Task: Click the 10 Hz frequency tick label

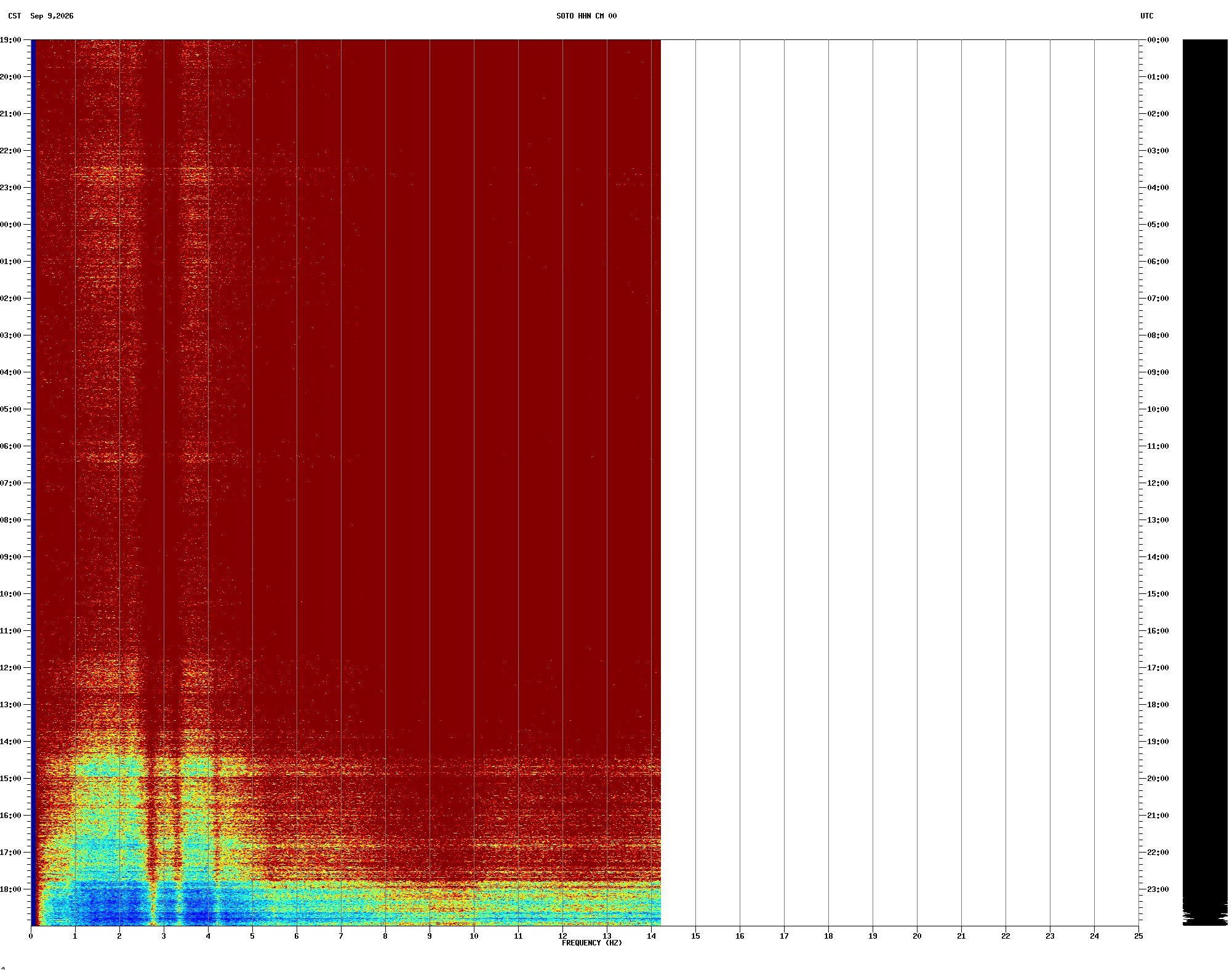Action: click(474, 936)
